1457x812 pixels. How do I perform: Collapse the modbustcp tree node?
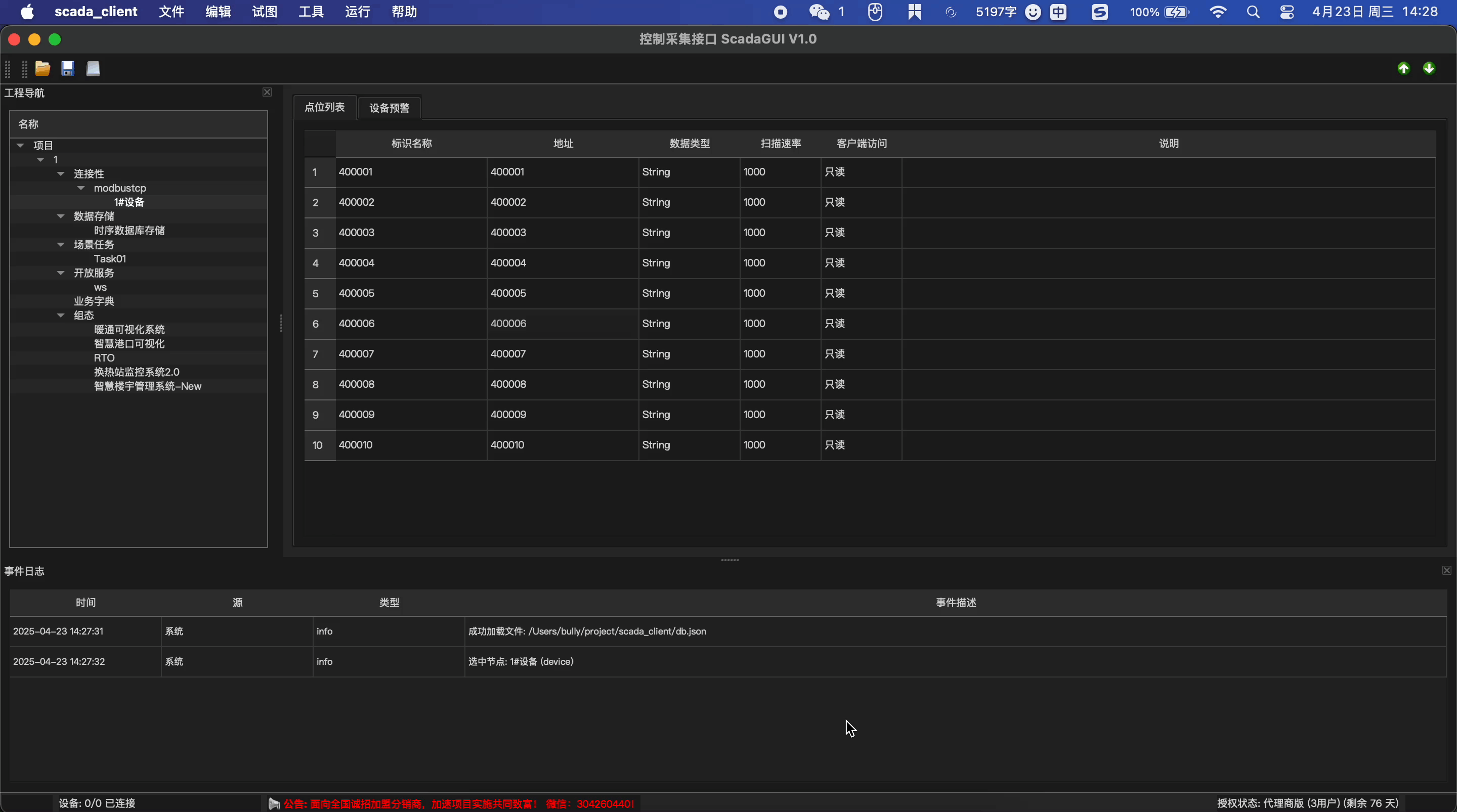pos(81,188)
